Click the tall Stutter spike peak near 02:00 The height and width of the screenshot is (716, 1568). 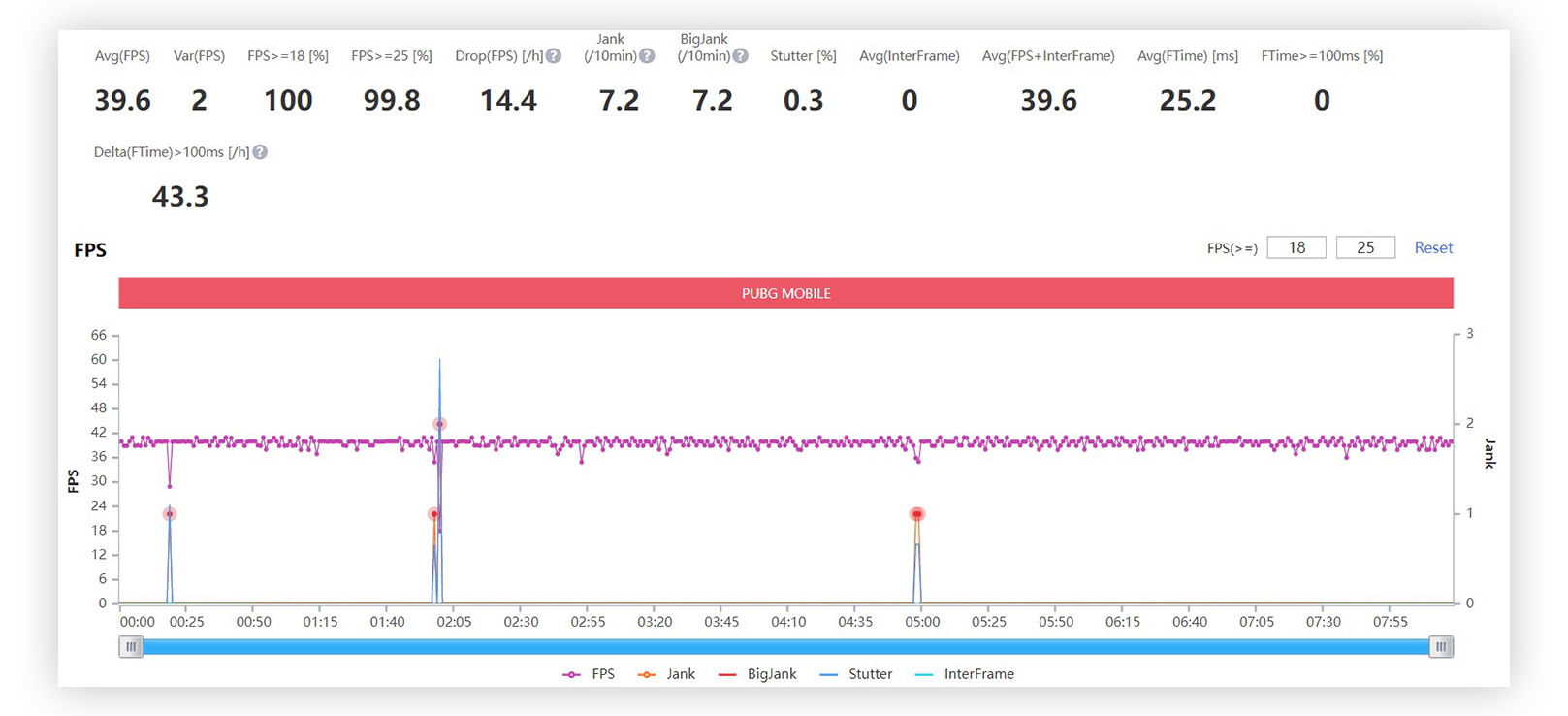(x=439, y=361)
